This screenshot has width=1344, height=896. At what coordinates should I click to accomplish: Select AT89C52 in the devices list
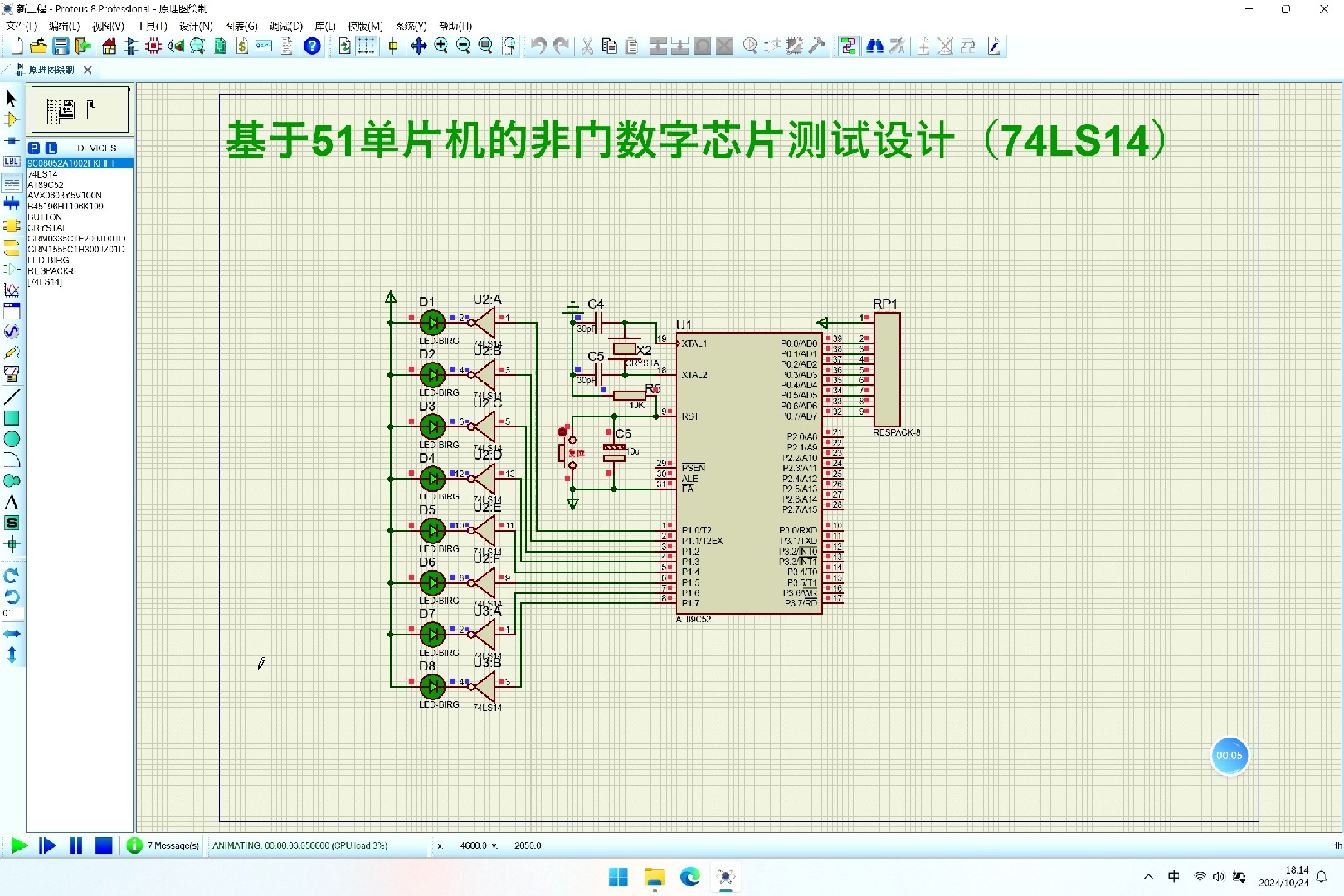pyautogui.click(x=46, y=184)
